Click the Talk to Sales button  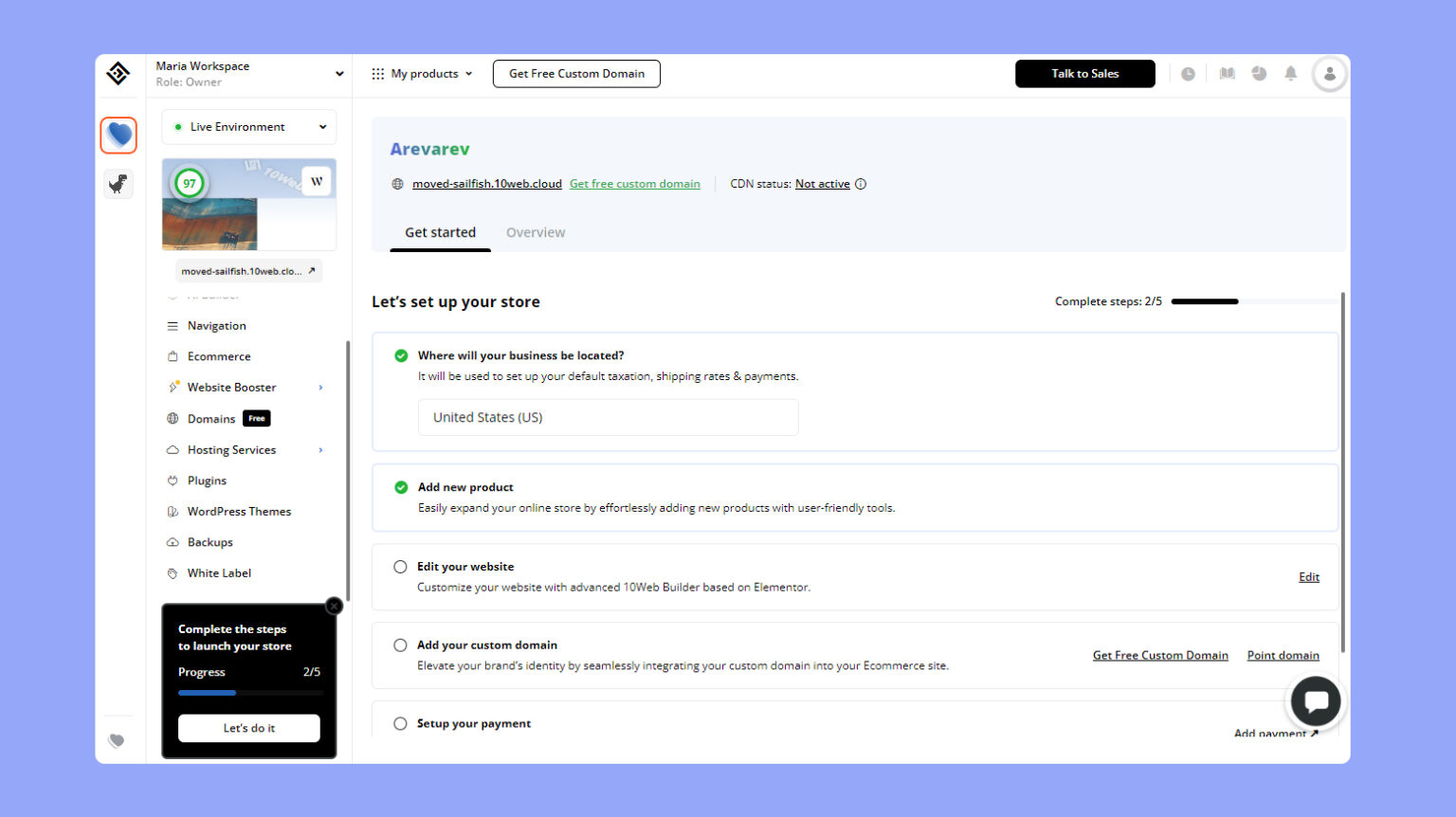pyautogui.click(x=1084, y=73)
